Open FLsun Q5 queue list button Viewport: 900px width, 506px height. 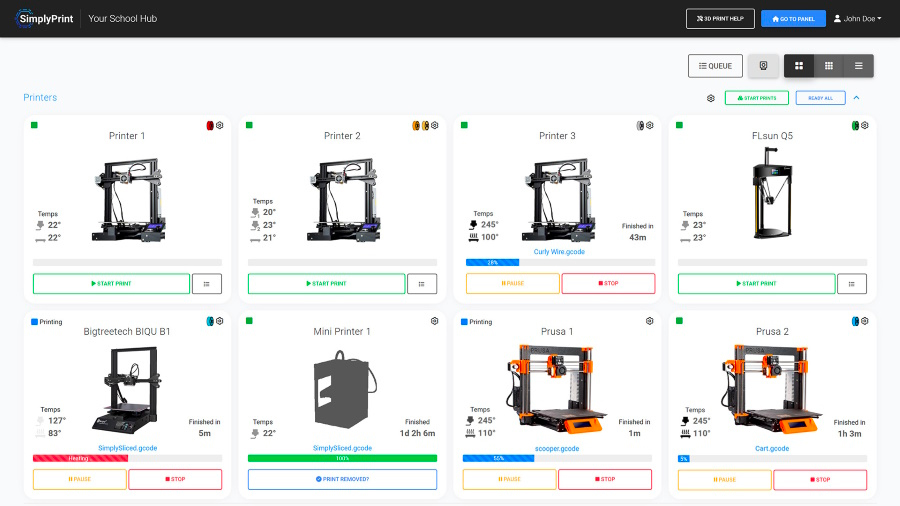852,283
